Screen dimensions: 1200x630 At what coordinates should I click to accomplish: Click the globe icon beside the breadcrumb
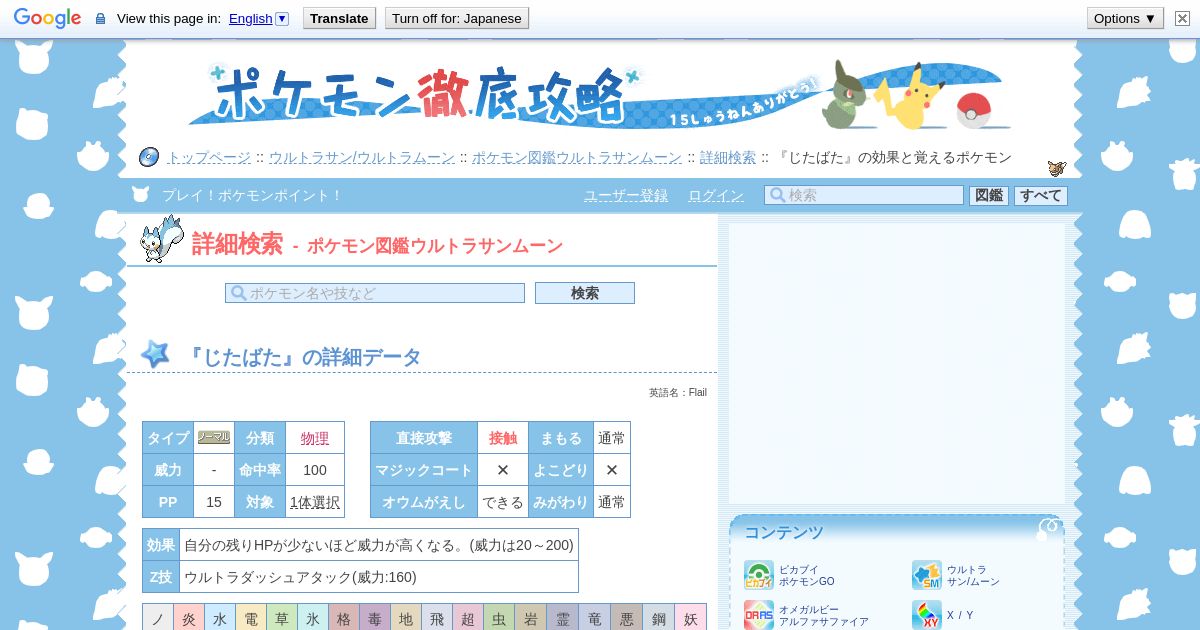[149, 157]
